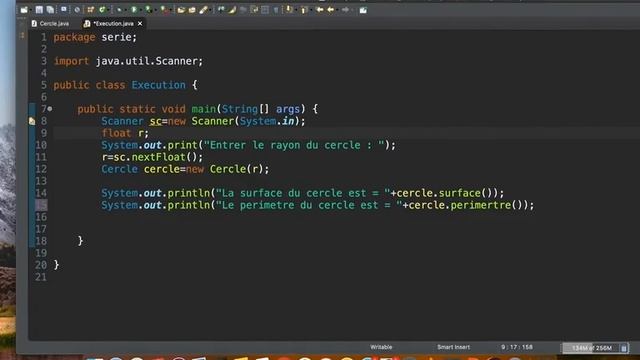Screen dimensions: 640x360
Task: Click the Back navigation arrow icon
Action: pos(331,10)
